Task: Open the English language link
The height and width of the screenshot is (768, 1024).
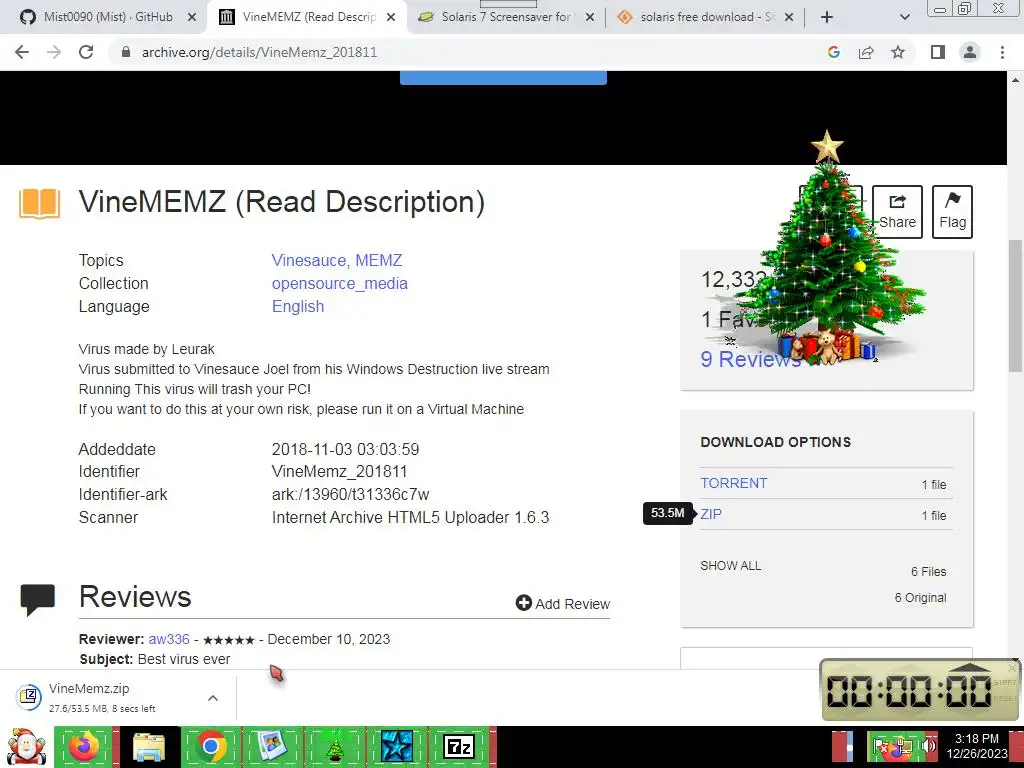Action: (x=298, y=307)
